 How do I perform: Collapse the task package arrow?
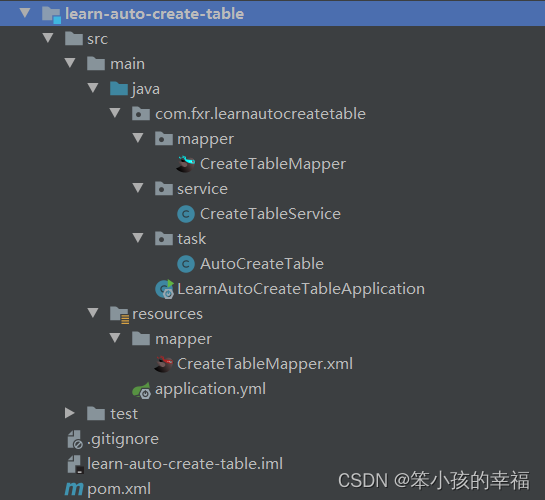(138, 238)
